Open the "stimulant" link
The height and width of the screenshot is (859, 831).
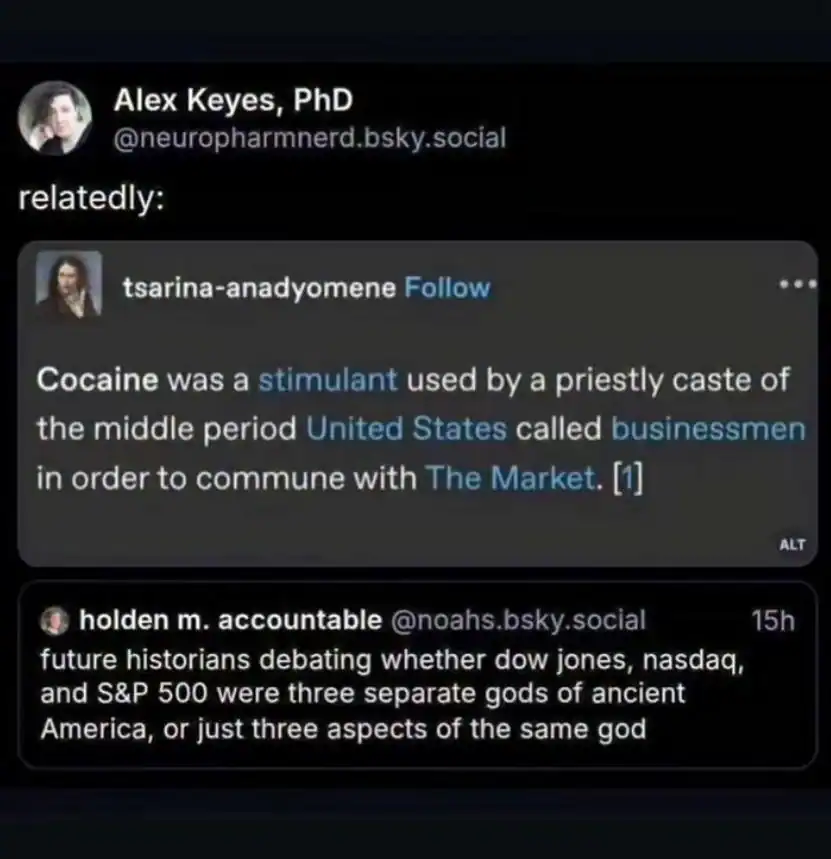point(328,381)
